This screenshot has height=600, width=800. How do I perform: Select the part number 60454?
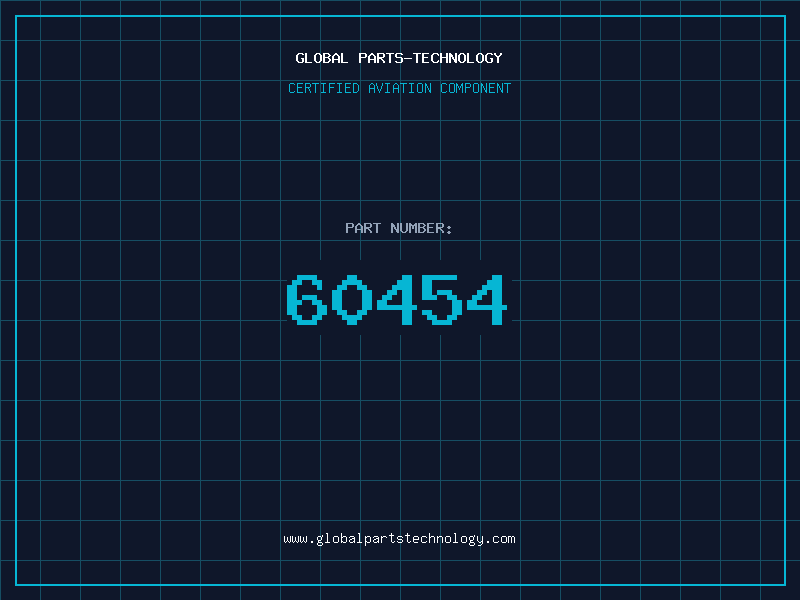tap(397, 299)
